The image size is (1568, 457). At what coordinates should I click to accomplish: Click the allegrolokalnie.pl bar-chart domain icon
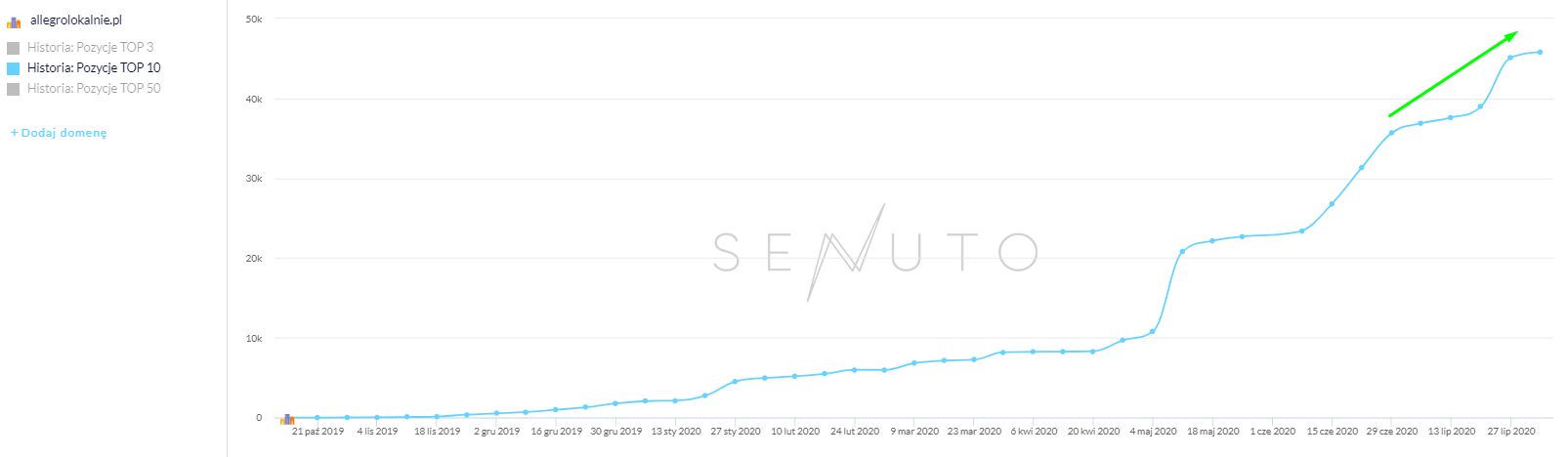14,21
